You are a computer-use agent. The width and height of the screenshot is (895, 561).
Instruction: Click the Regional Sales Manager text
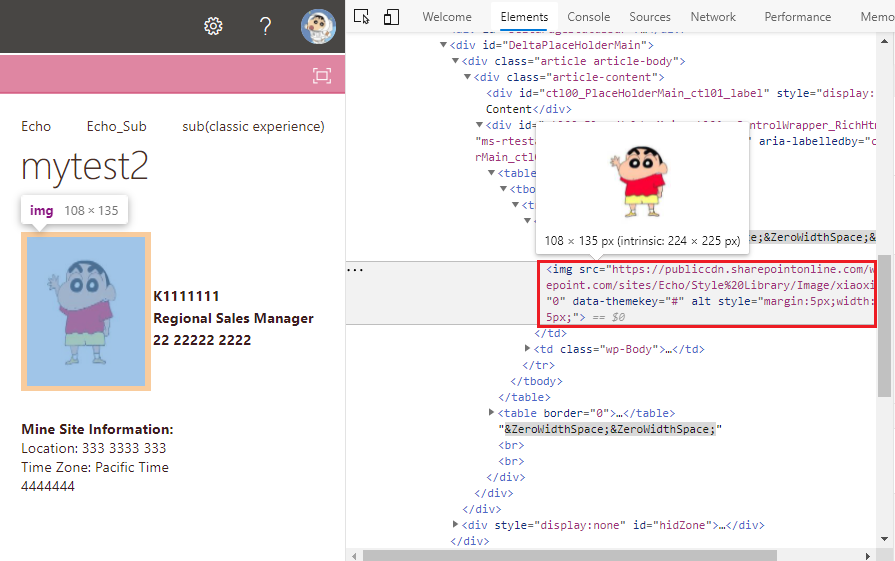[233, 318]
